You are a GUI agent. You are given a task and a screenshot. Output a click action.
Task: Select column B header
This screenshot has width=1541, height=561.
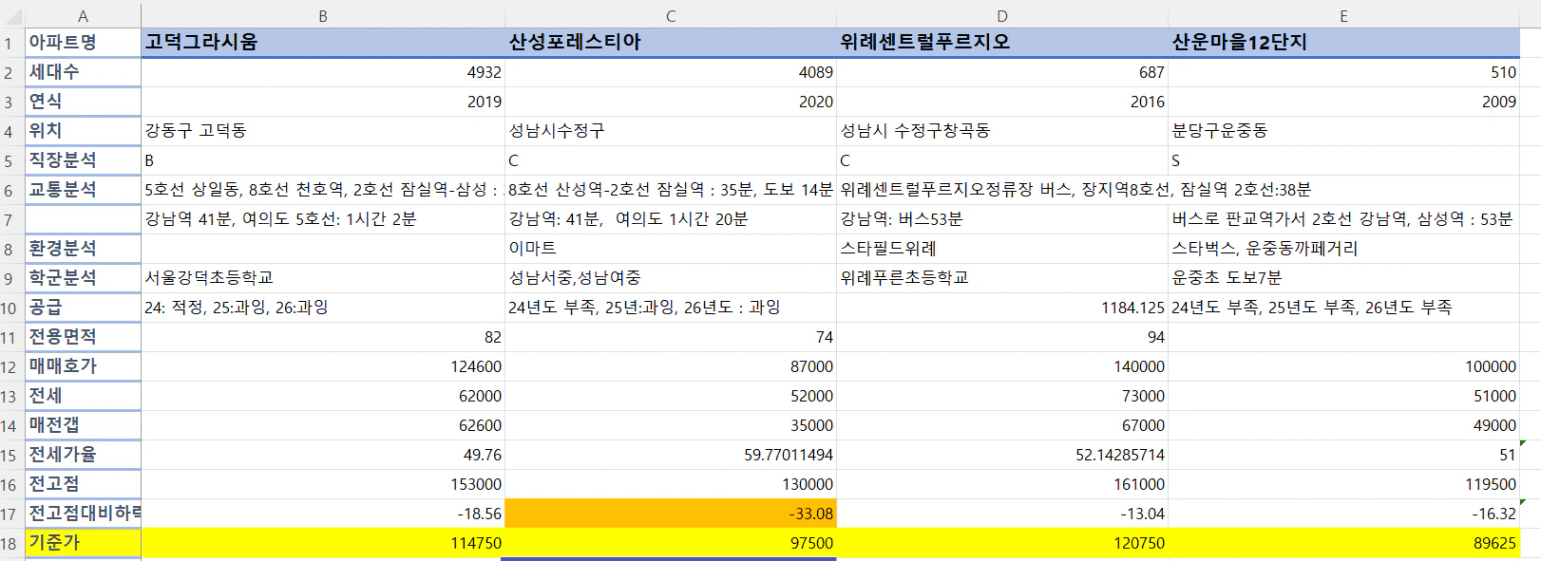tap(322, 15)
